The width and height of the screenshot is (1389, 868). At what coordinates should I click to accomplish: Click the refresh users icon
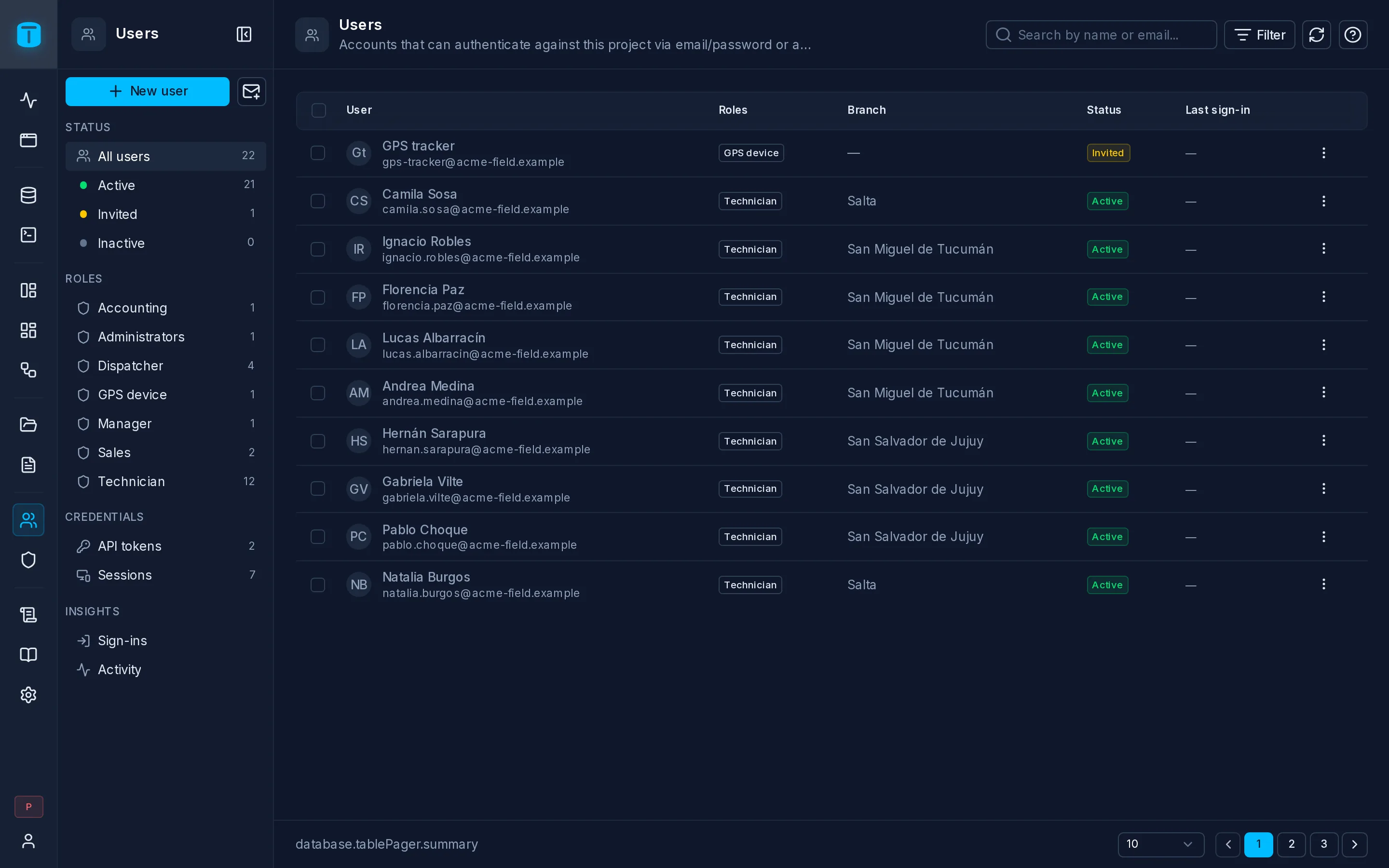coord(1316,35)
